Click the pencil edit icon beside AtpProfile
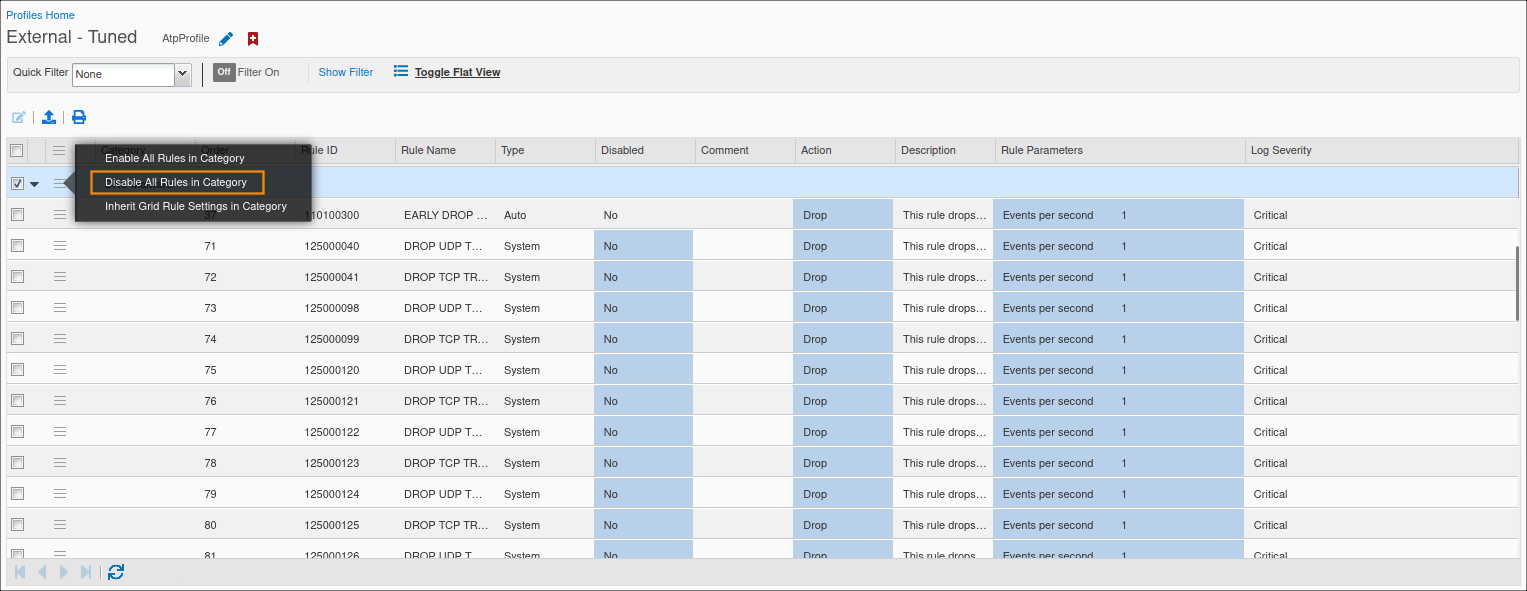This screenshot has width=1527, height=591. pos(226,39)
